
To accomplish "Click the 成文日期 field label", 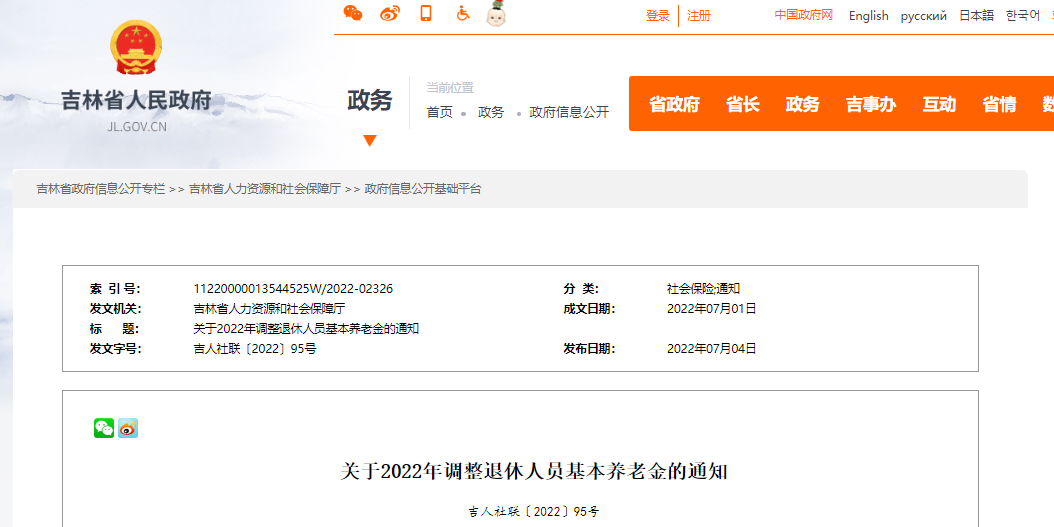I will tap(590, 309).
